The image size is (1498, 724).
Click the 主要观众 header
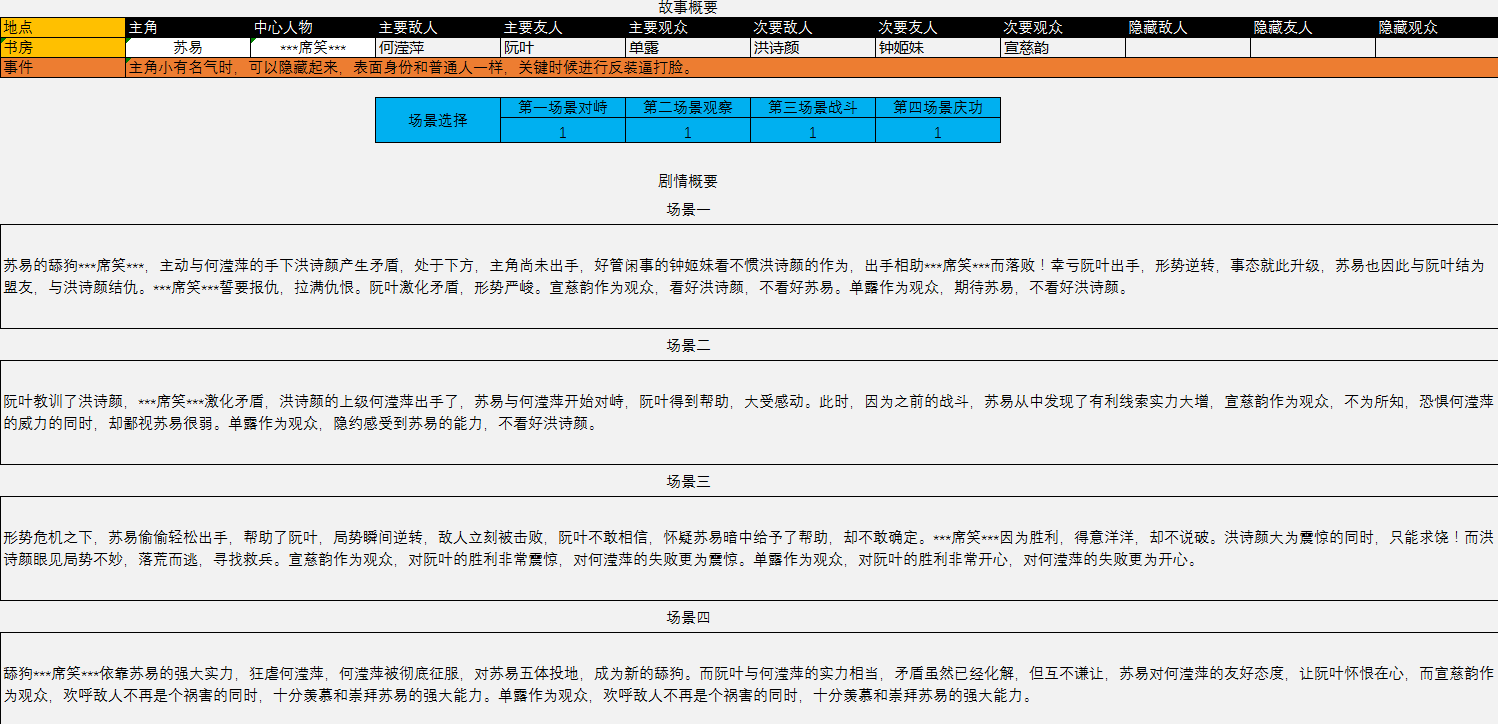(x=688, y=28)
